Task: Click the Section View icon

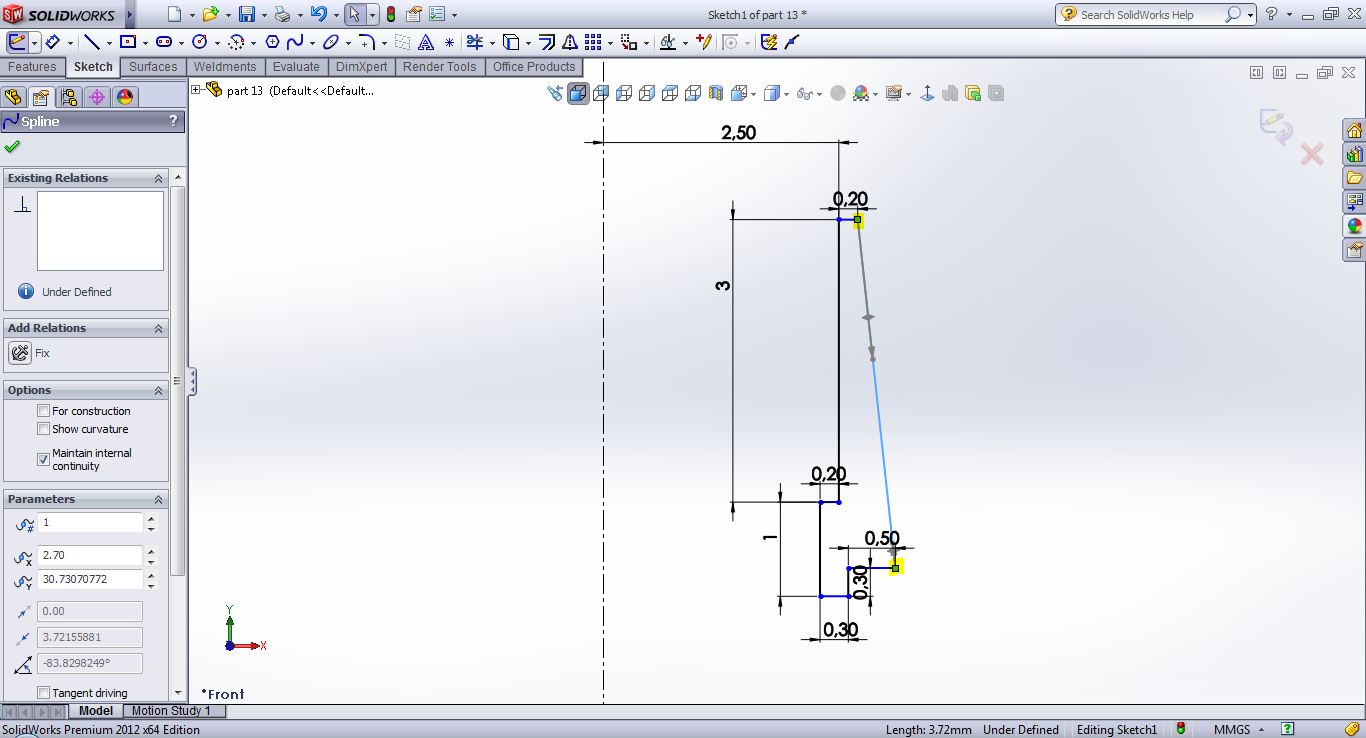Action: point(716,93)
